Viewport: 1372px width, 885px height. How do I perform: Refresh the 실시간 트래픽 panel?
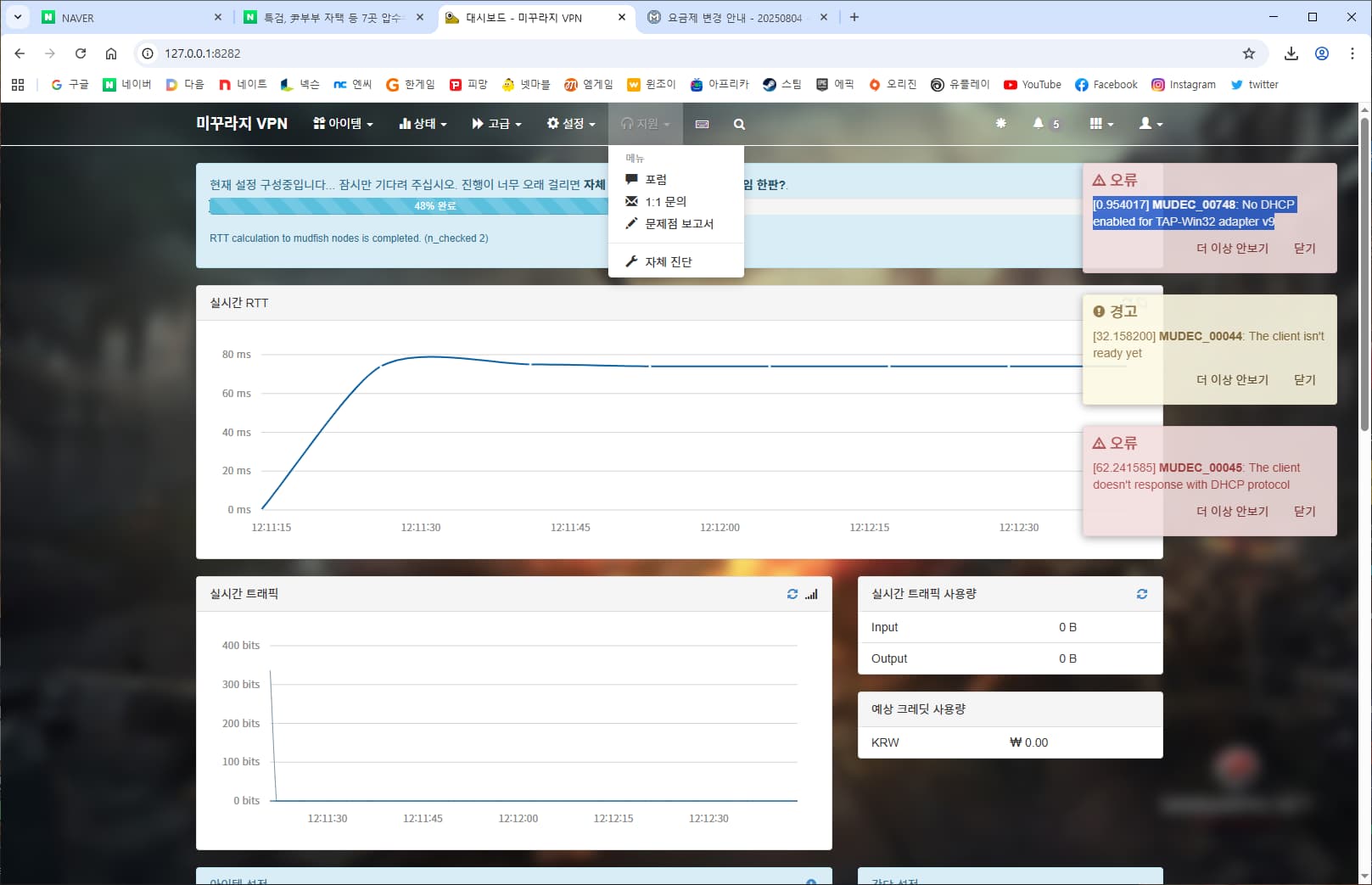point(792,594)
